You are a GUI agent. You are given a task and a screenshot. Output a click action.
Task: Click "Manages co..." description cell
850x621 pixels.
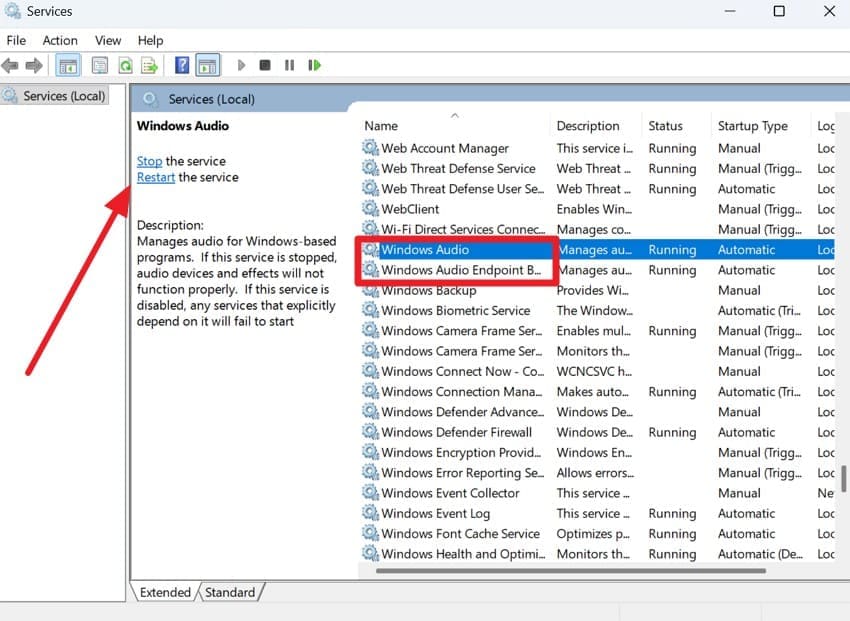coord(594,229)
